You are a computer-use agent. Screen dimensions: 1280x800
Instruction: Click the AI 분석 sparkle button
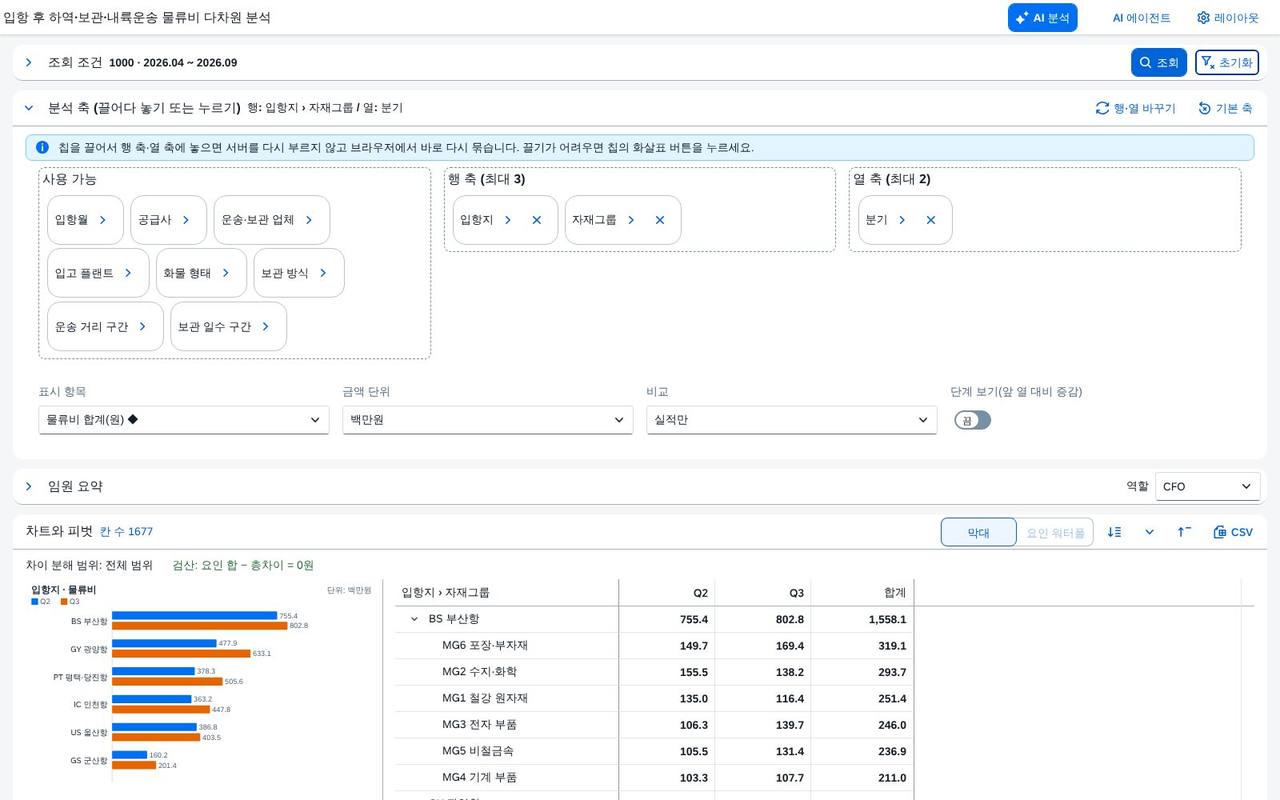tap(1042, 18)
